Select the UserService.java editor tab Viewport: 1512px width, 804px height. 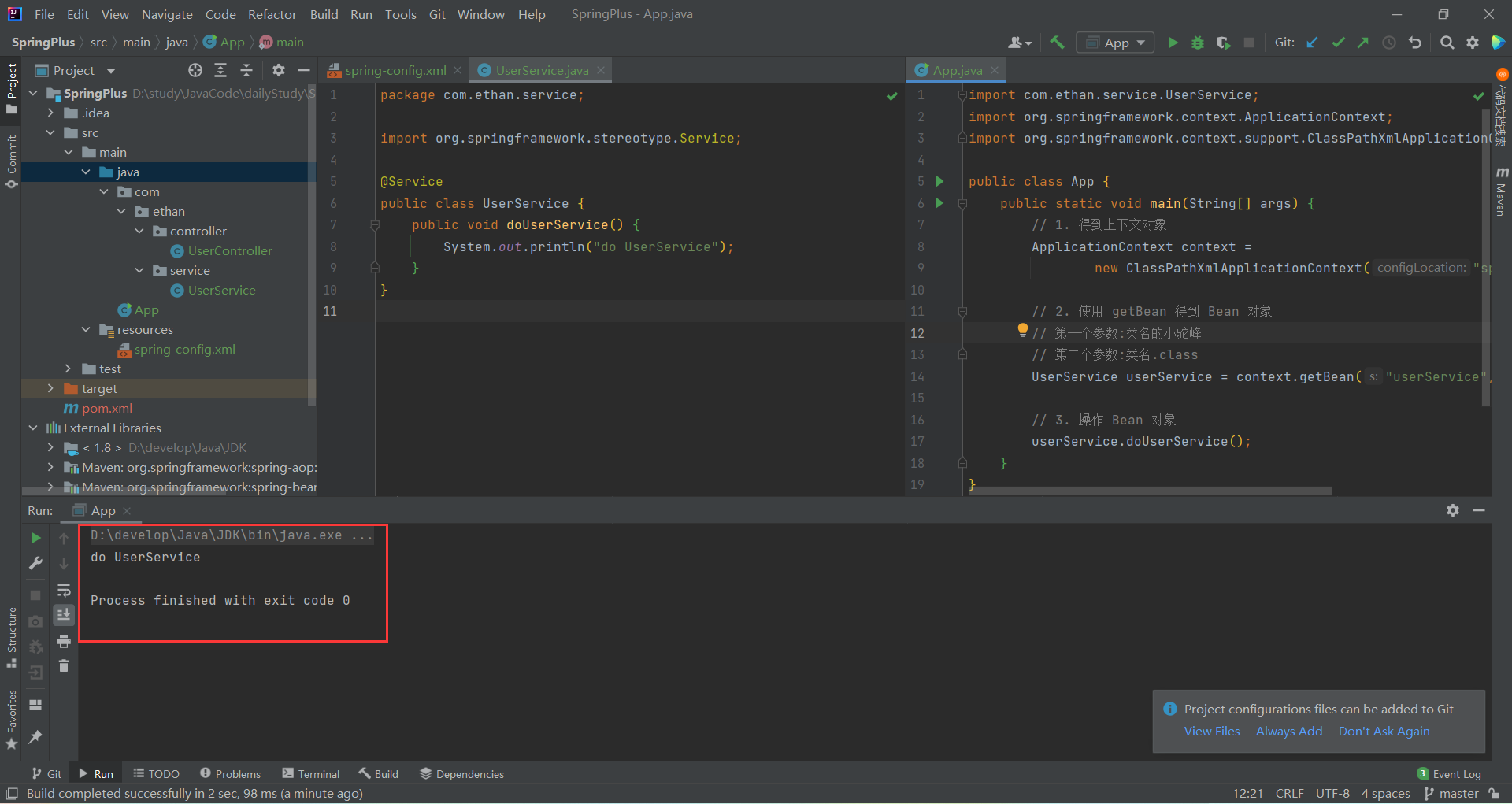[542, 70]
